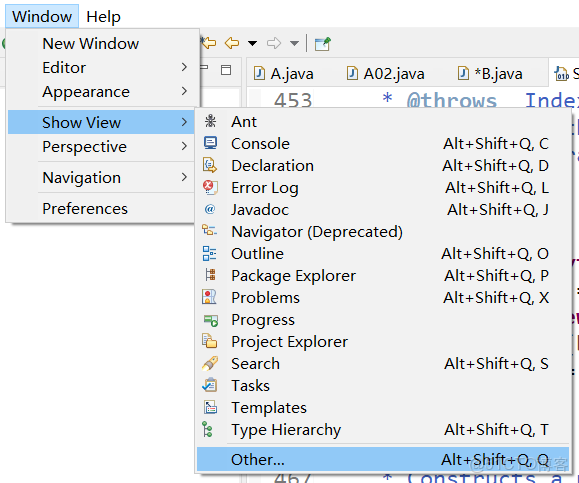Click the Tasks clipboard icon
Screen dimensions: 579x483
point(210,385)
